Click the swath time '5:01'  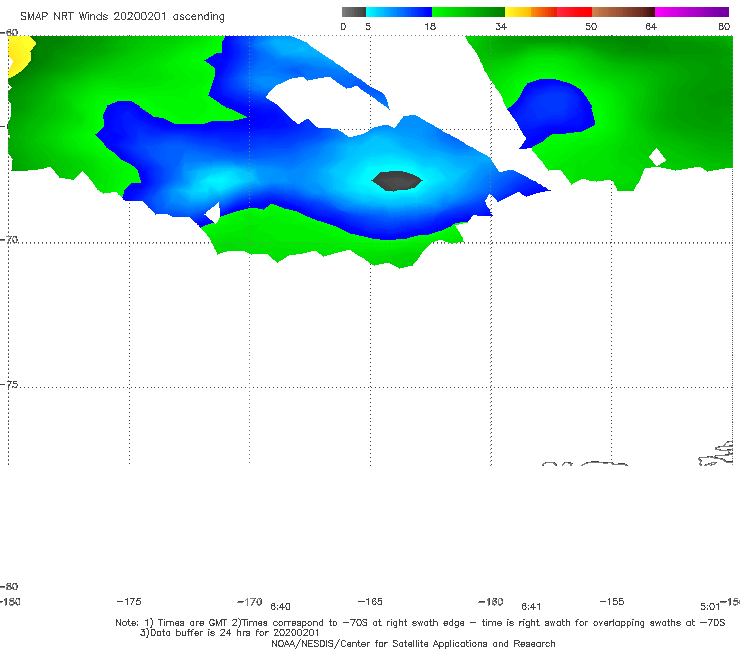tap(710, 607)
